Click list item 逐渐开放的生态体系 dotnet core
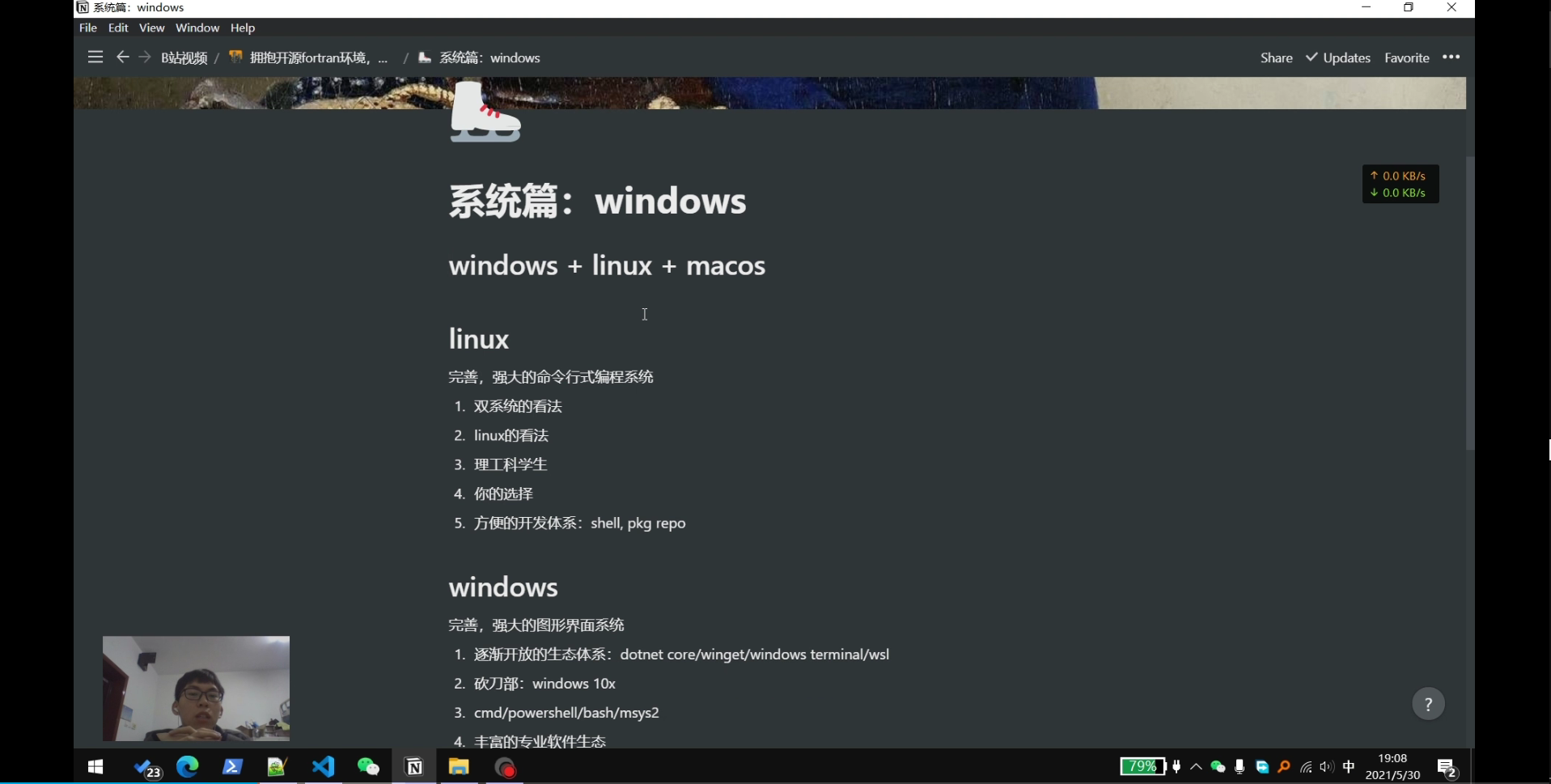The height and width of the screenshot is (784, 1551). pyautogui.click(x=681, y=655)
